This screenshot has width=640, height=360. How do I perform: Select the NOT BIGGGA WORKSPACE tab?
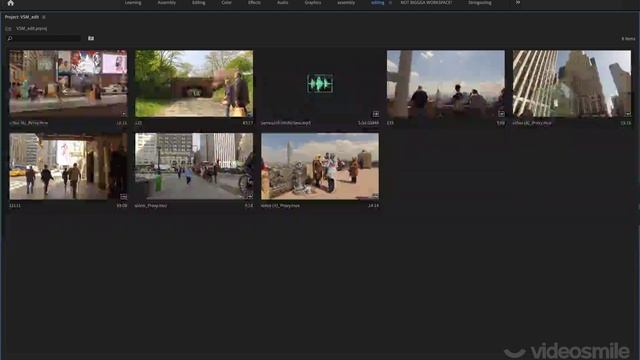pos(426,3)
